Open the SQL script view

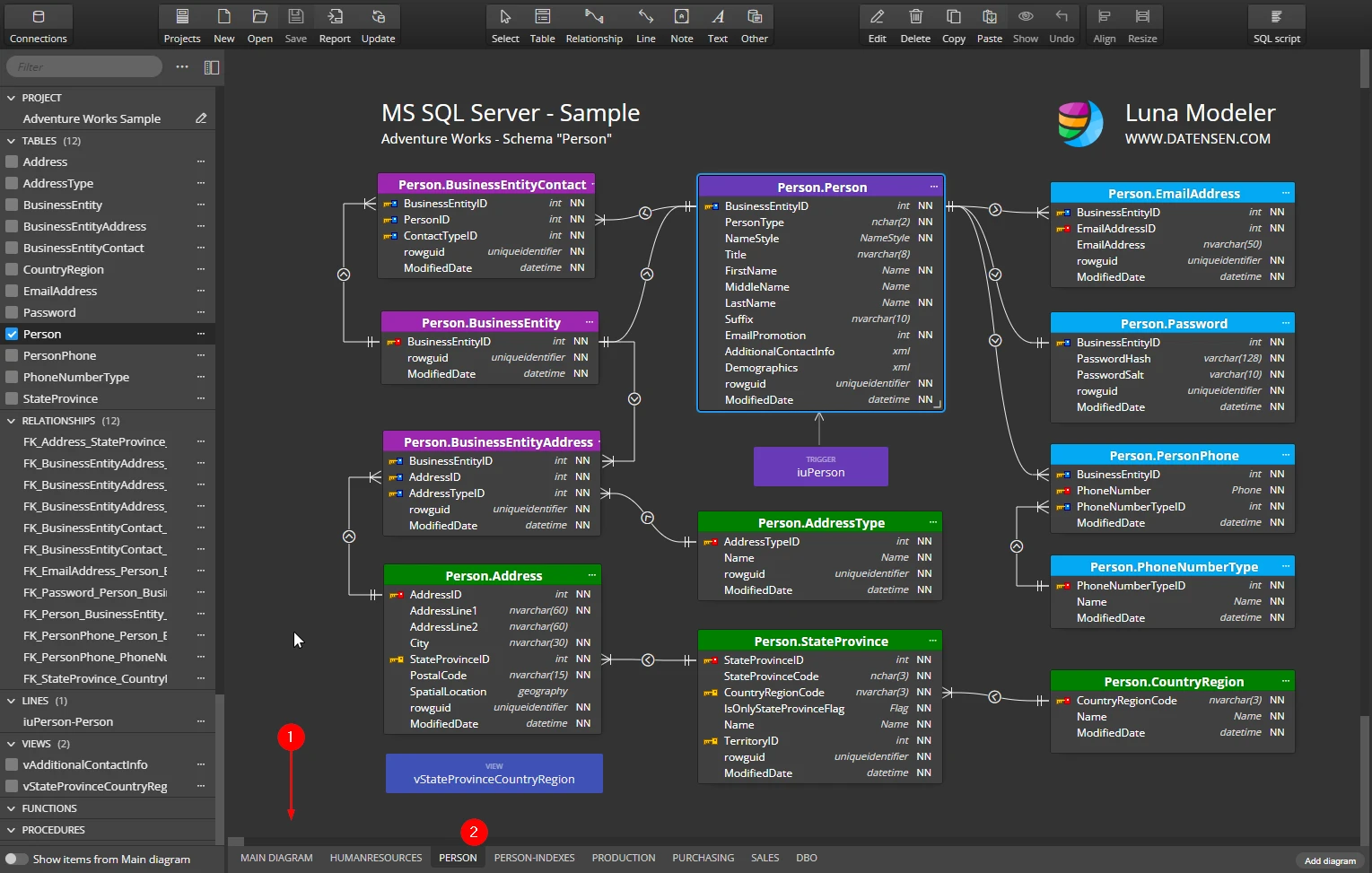(x=1277, y=25)
